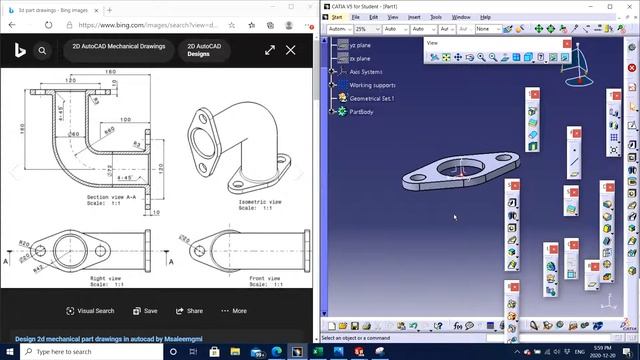Open Isometric View cube in View toolbar
This screenshot has height=360, width=640.
528,58
